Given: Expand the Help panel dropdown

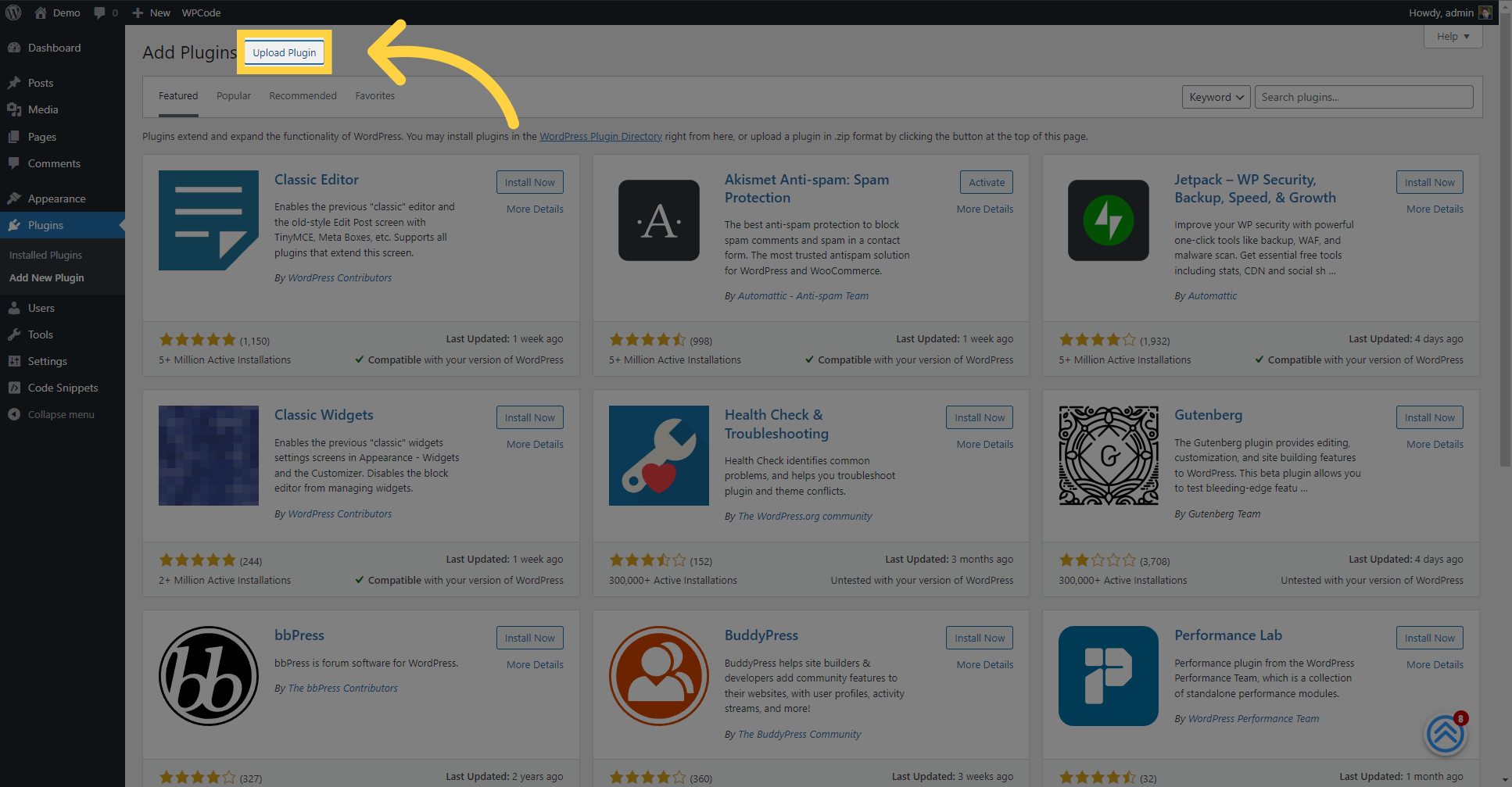Looking at the screenshot, I should pos(1453,36).
